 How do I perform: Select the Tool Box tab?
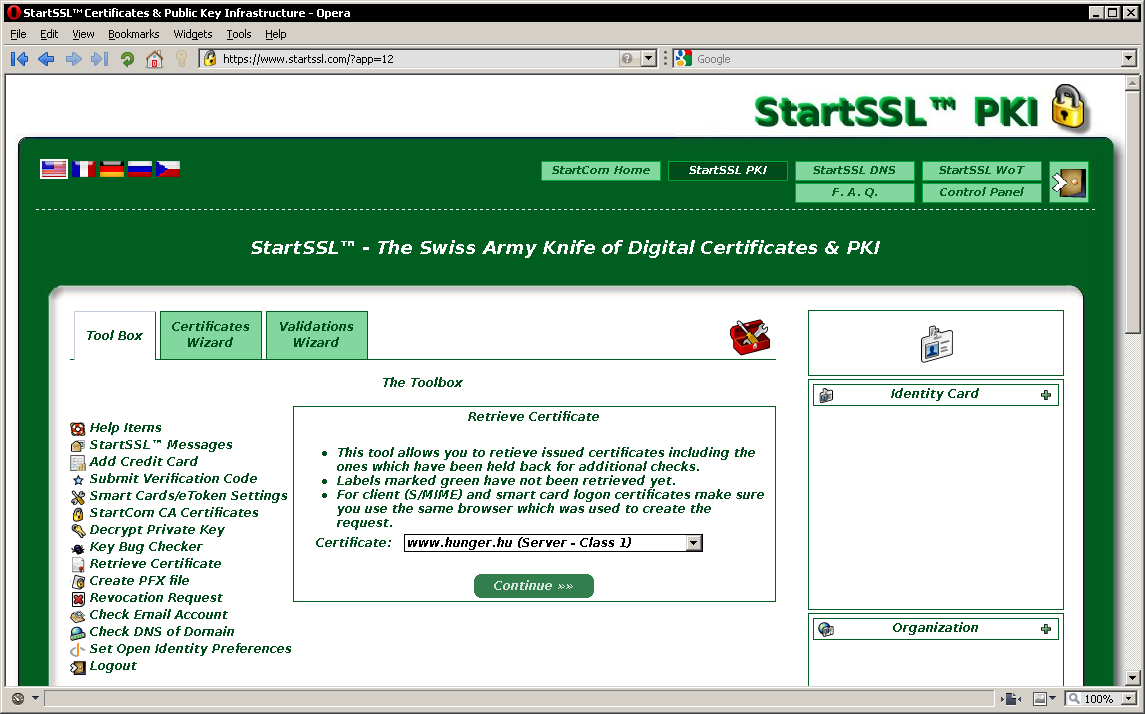tap(114, 336)
